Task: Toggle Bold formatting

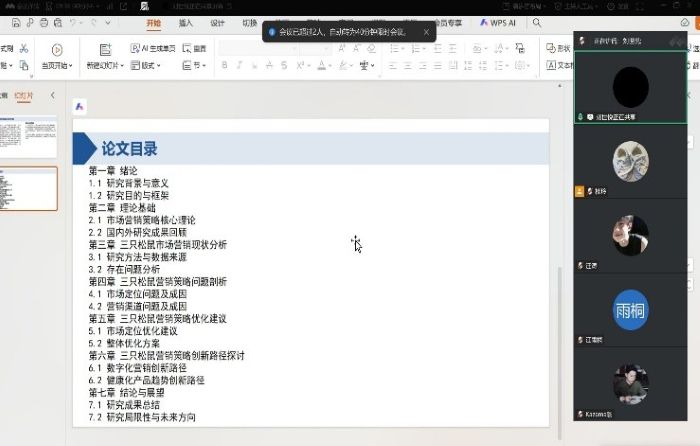Action: coord(224,66)
